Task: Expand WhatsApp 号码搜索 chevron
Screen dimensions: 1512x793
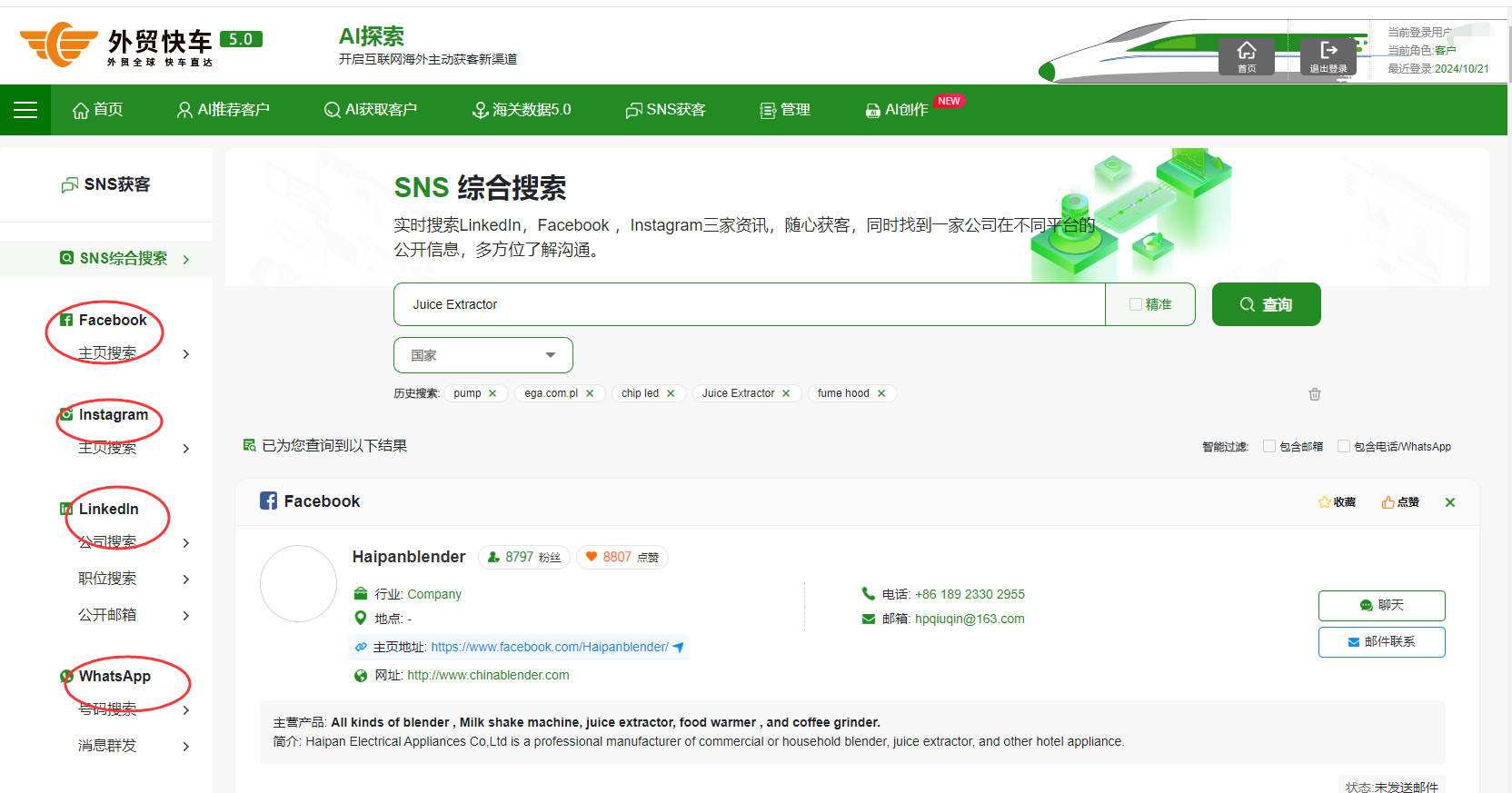Action: click(186, 710)
